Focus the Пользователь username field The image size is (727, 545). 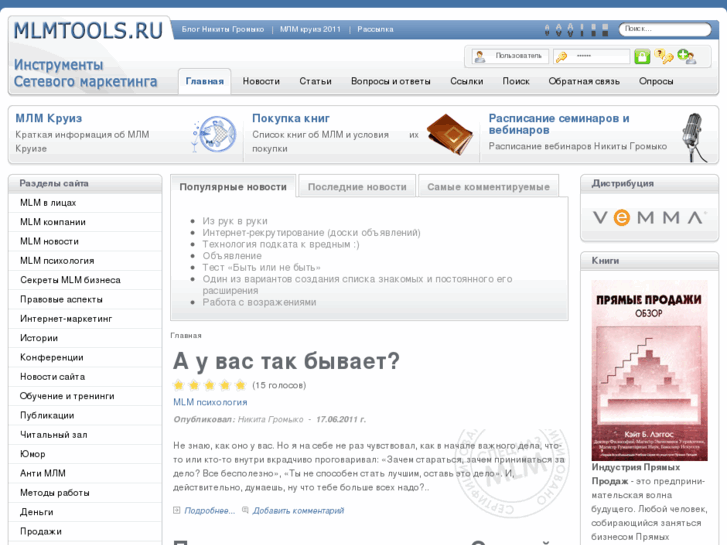point(510,56)
